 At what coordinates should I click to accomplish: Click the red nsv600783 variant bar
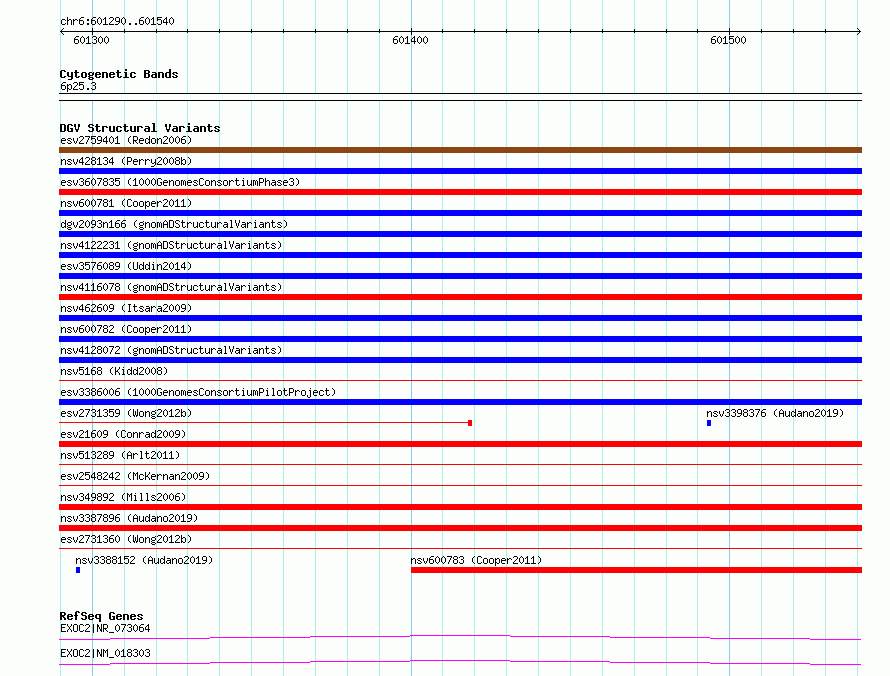tap(636, 570)
